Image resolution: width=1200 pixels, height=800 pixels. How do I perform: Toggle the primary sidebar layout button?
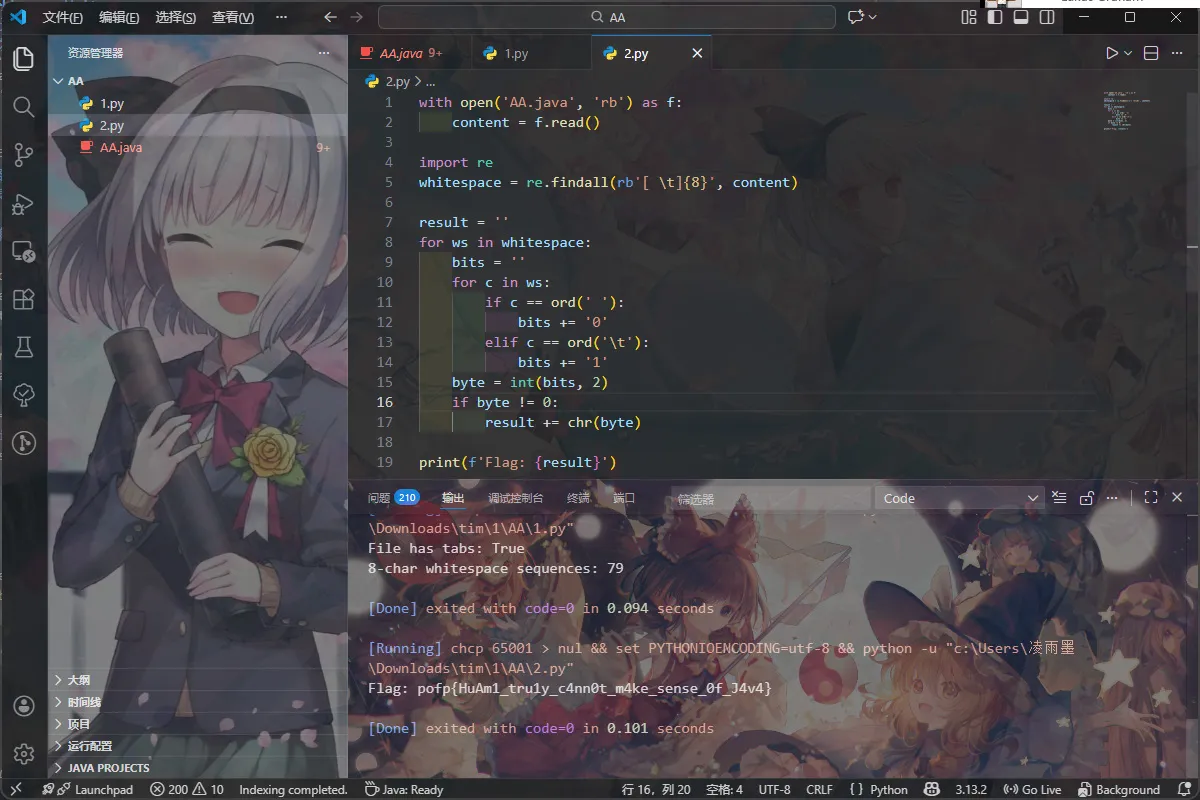click(x=994, y=17)
